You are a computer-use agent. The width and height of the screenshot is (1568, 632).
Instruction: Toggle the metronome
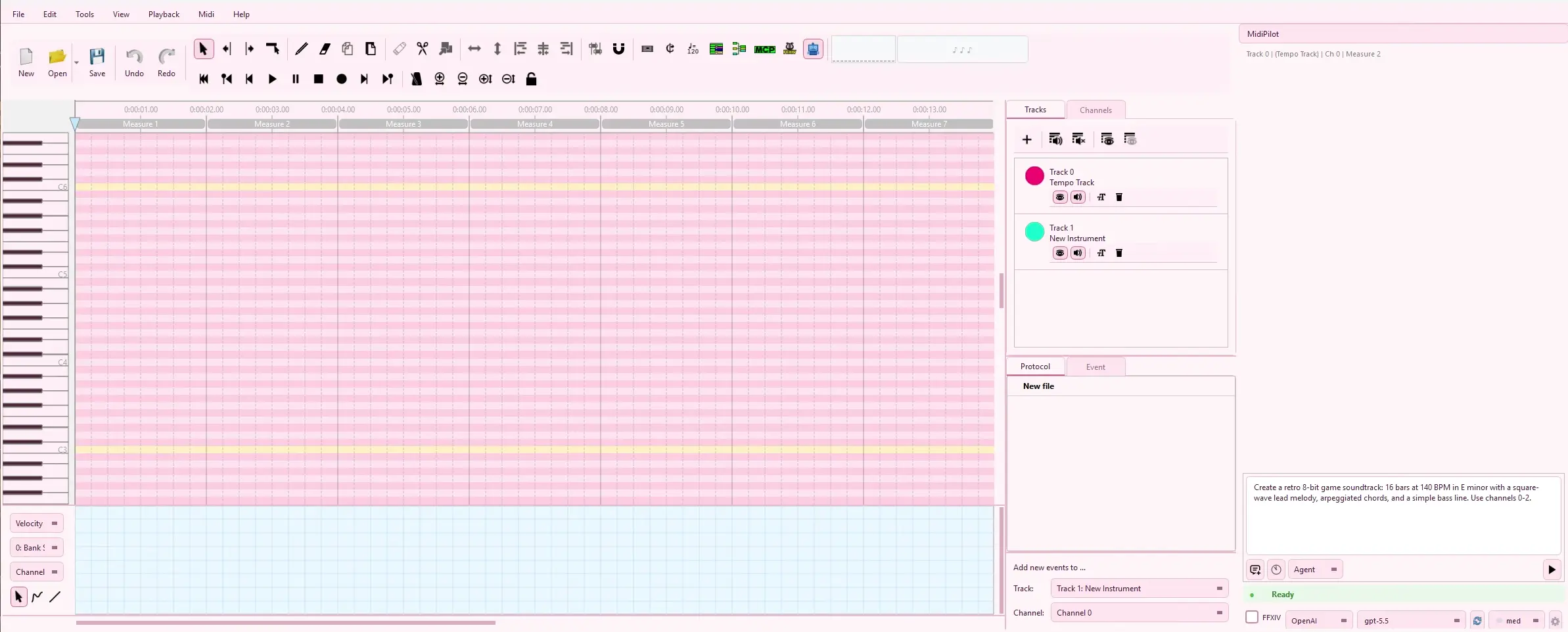(x=417, y=79)
